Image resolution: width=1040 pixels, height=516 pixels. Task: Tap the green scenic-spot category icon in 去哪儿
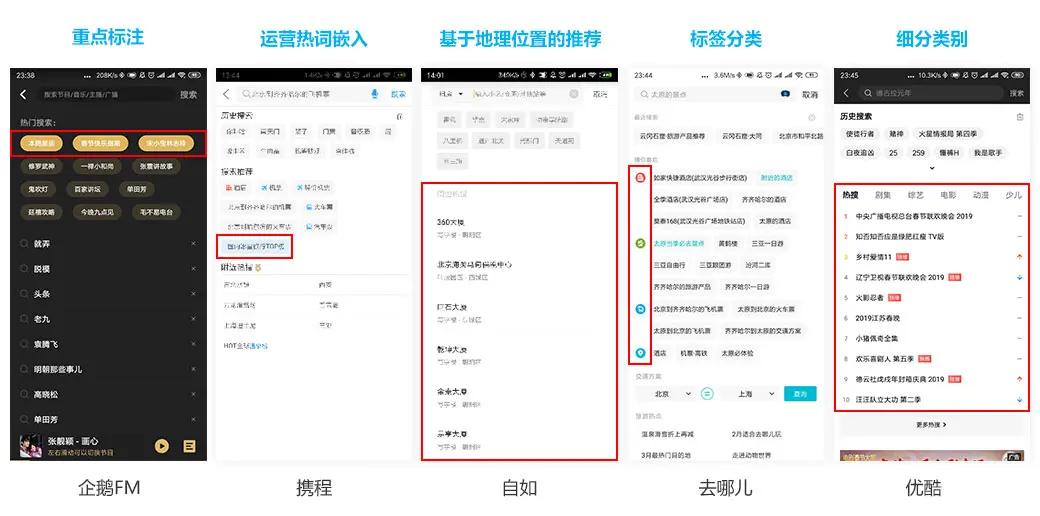(640, 243)
